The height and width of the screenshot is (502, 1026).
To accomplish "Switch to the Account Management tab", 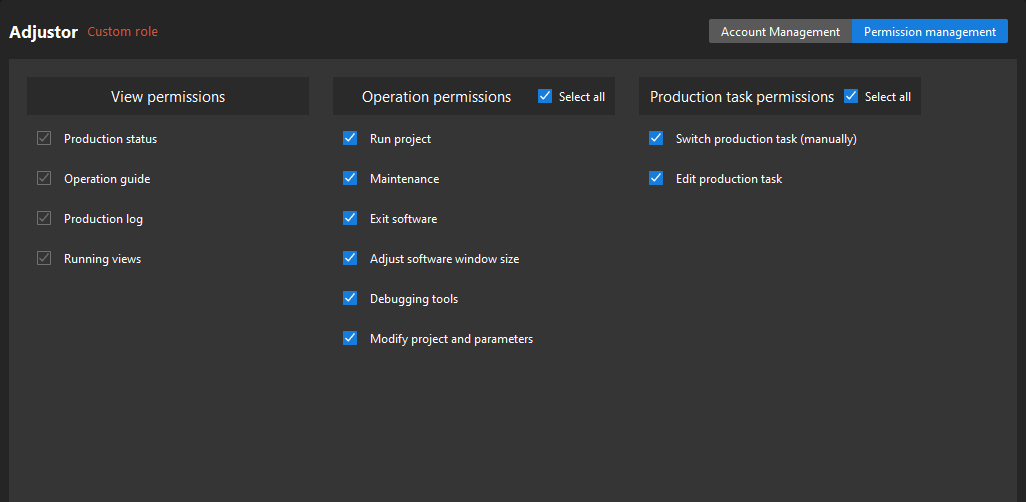I will 780,32.
